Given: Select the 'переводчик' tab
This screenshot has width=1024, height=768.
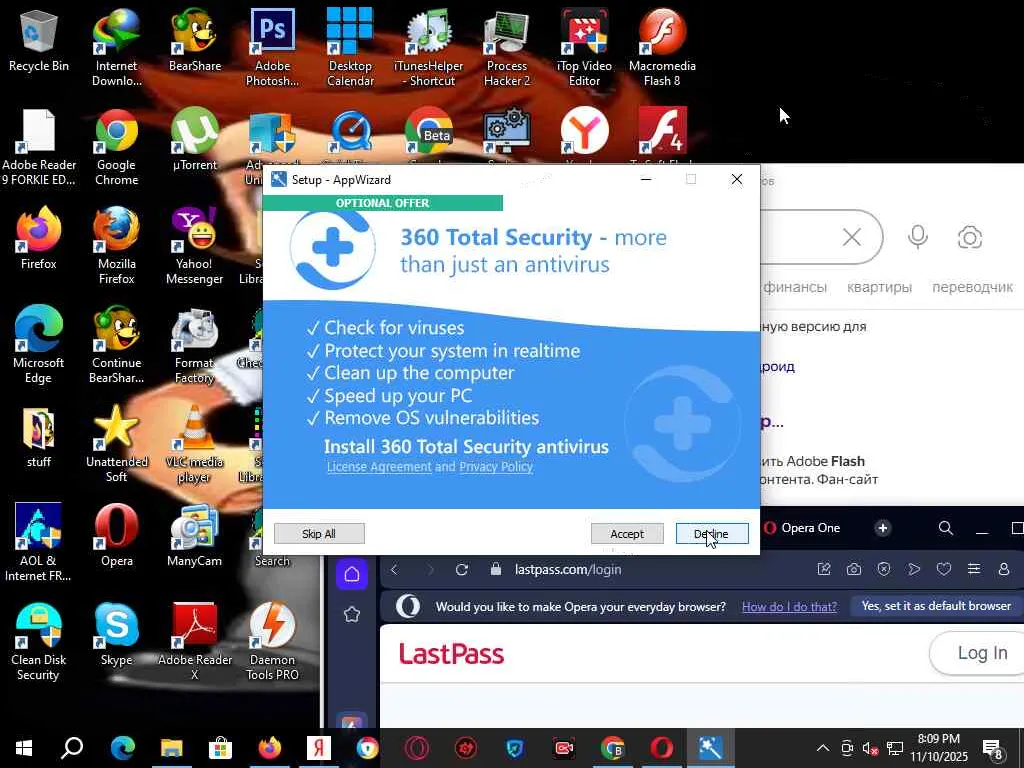Looking at the screenshot, I should (x=972, y=287).
